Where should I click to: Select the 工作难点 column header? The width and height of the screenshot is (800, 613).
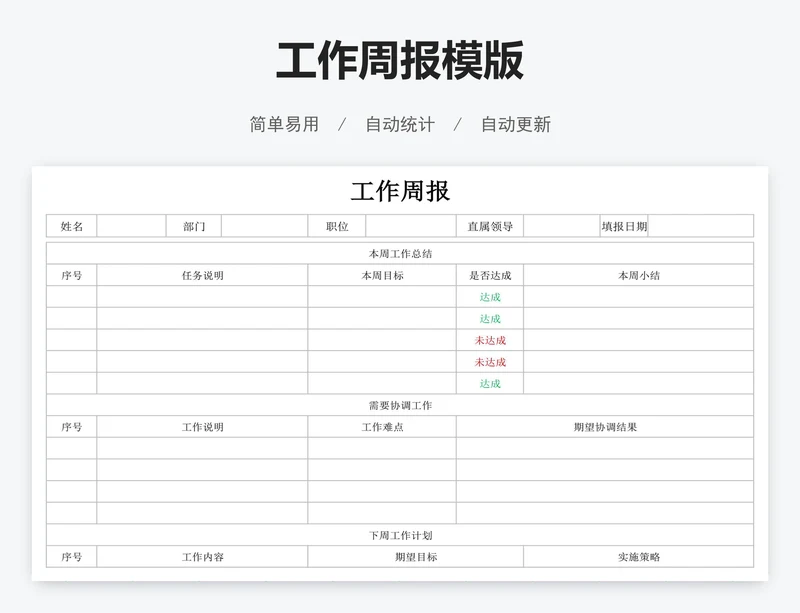tap(382, 427)
